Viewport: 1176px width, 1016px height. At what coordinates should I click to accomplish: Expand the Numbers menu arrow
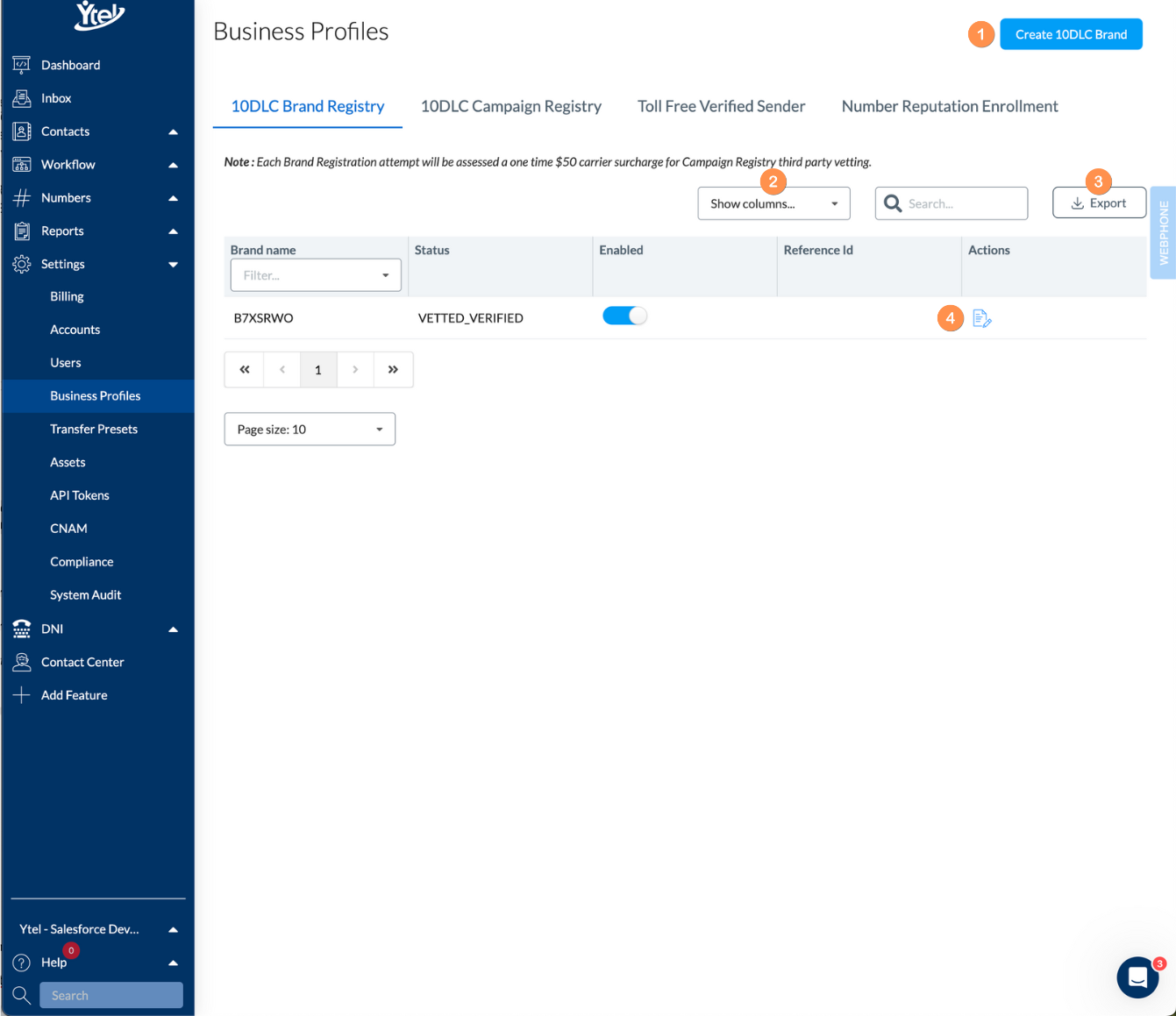173,198
